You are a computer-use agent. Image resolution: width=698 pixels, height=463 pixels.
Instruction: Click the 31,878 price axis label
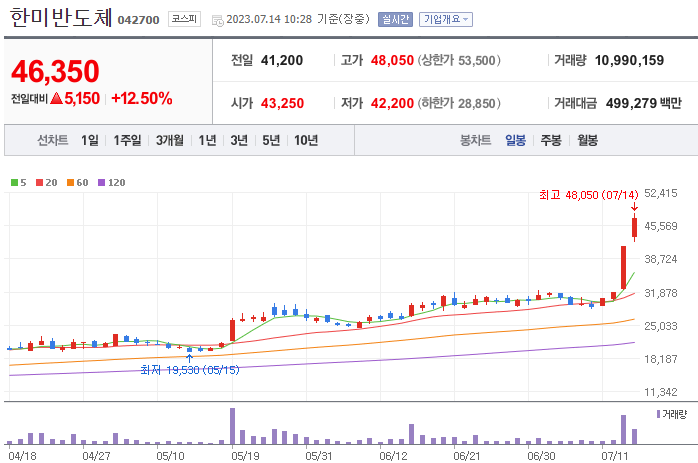[661, 293]
